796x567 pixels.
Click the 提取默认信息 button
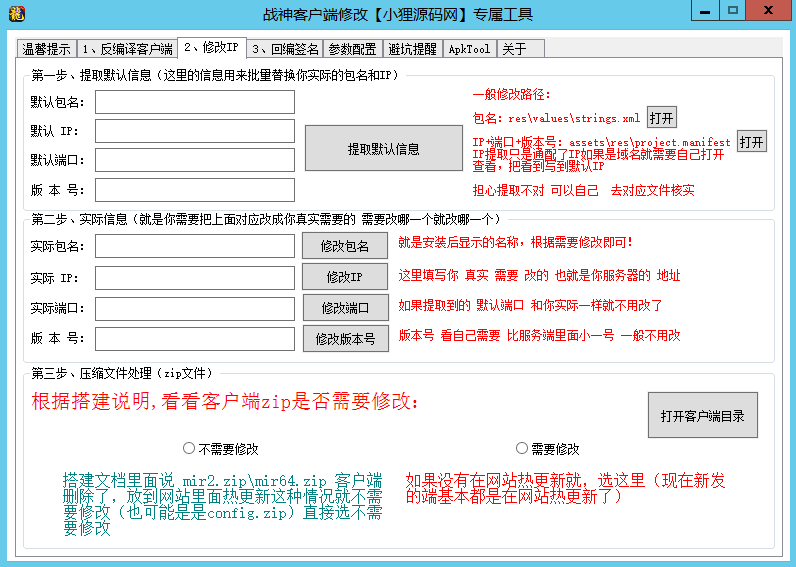(383, 149)
